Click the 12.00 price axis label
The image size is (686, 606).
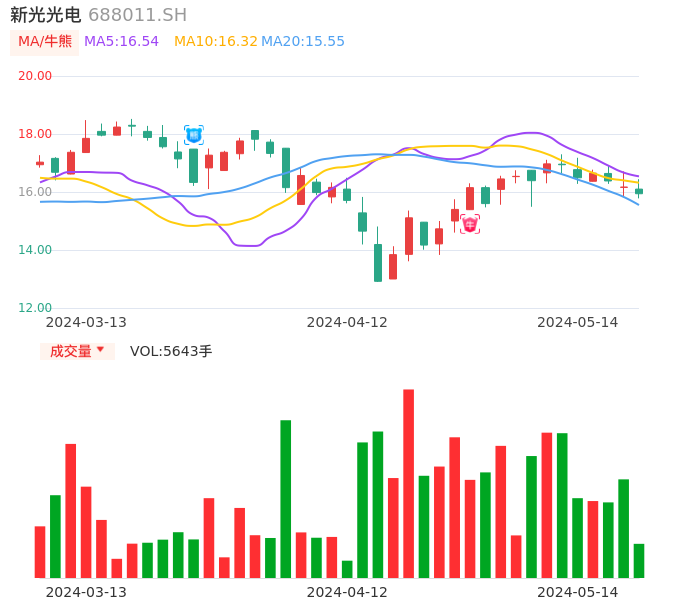35,308
